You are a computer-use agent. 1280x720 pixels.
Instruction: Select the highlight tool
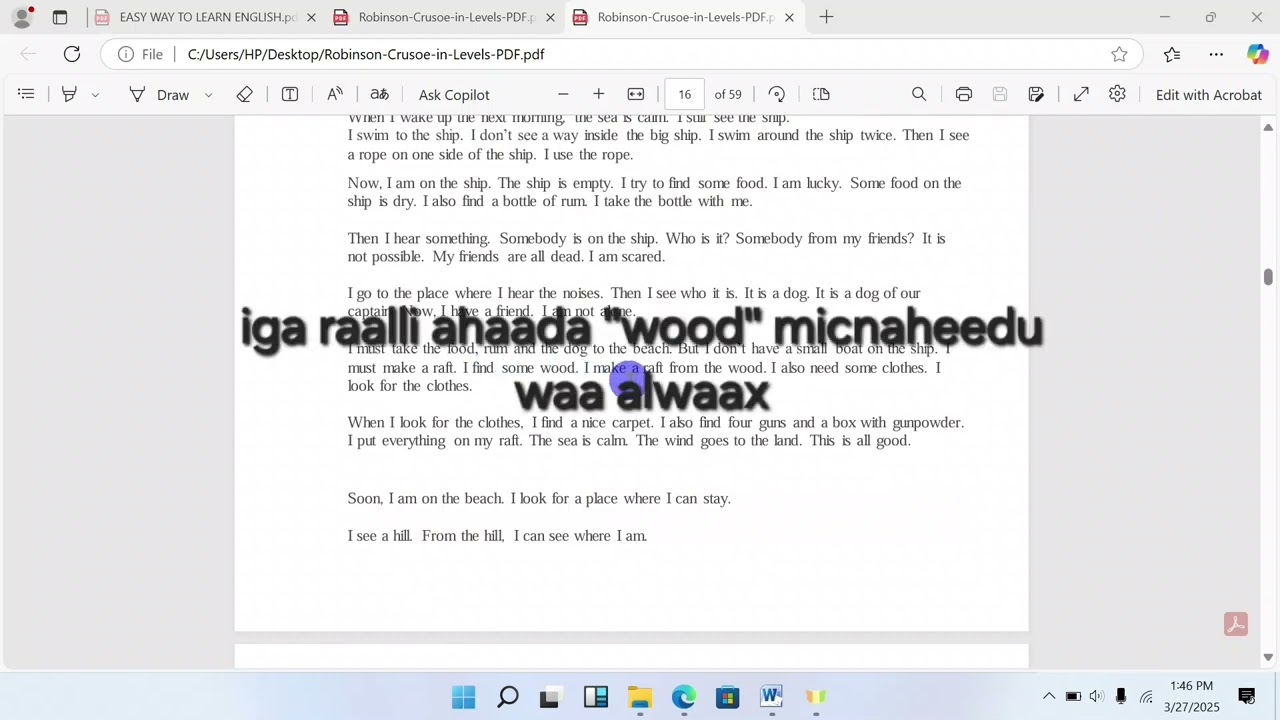tap(69, 94)
